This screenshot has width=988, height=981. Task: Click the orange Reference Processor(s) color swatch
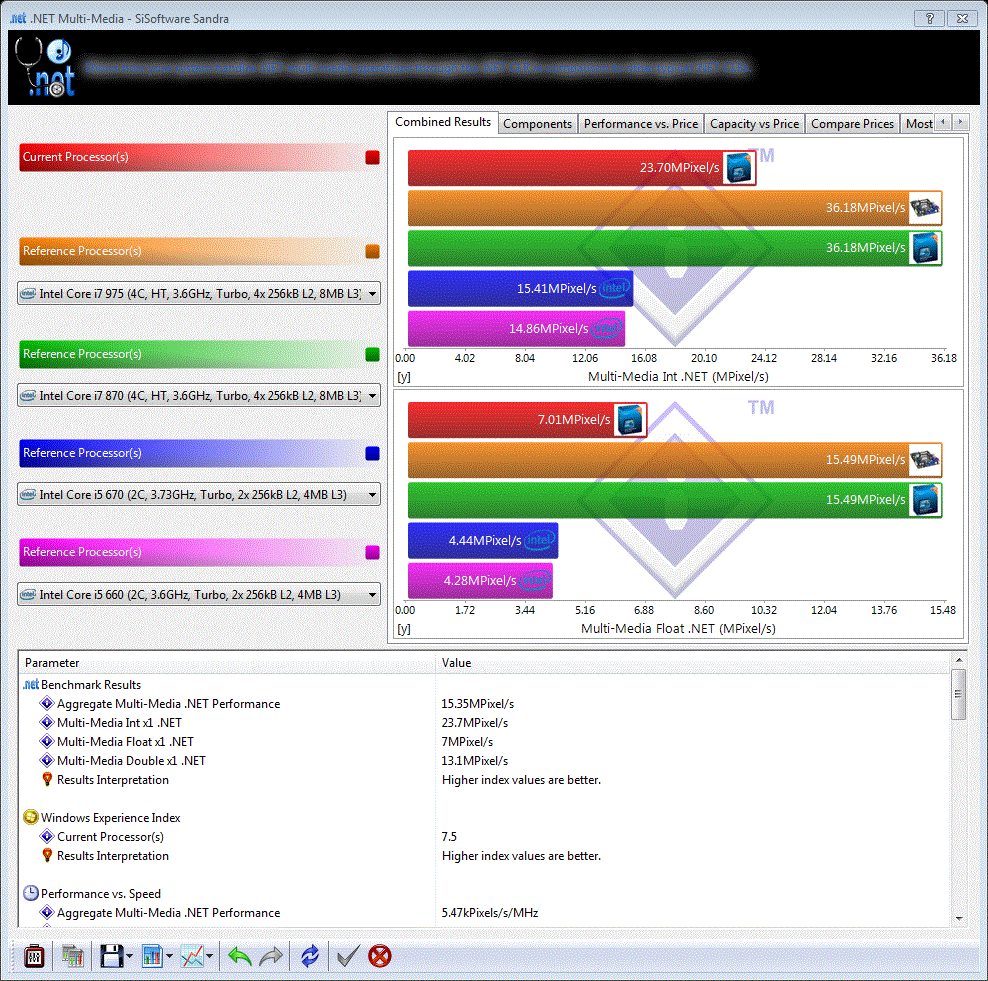click(x=372, y=251)
